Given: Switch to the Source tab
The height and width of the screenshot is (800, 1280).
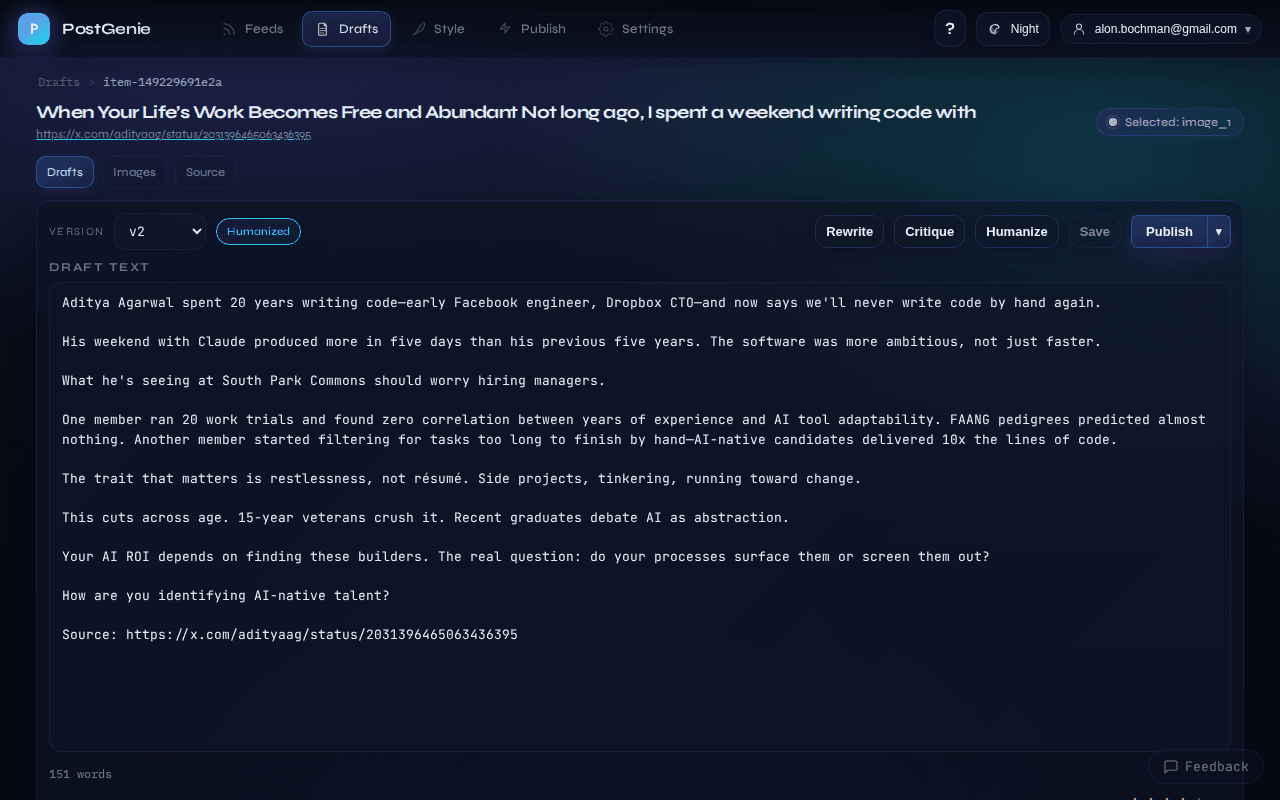Looking at the screenshot, I should 204,171.
